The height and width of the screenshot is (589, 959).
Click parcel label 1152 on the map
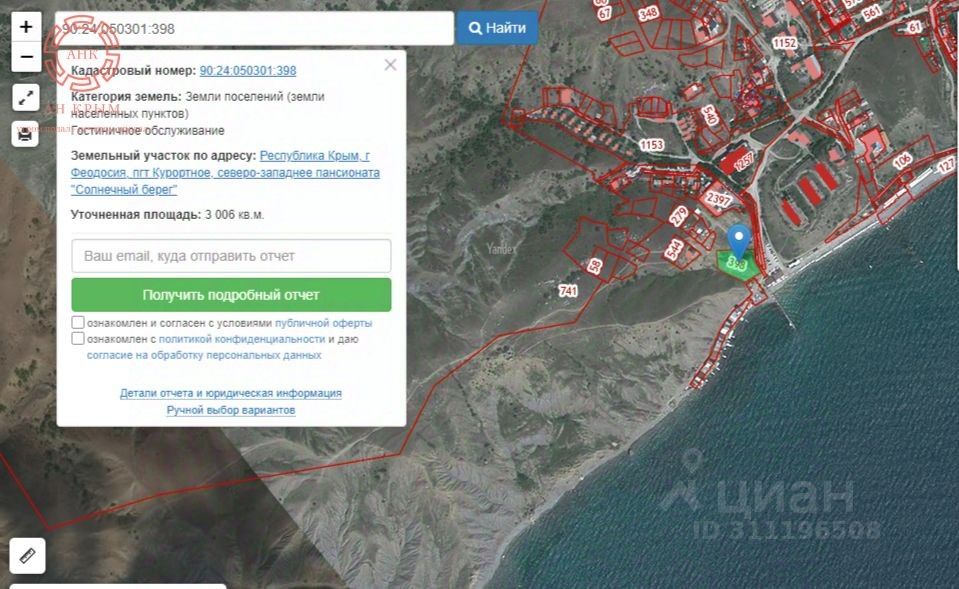pos(784,43)
